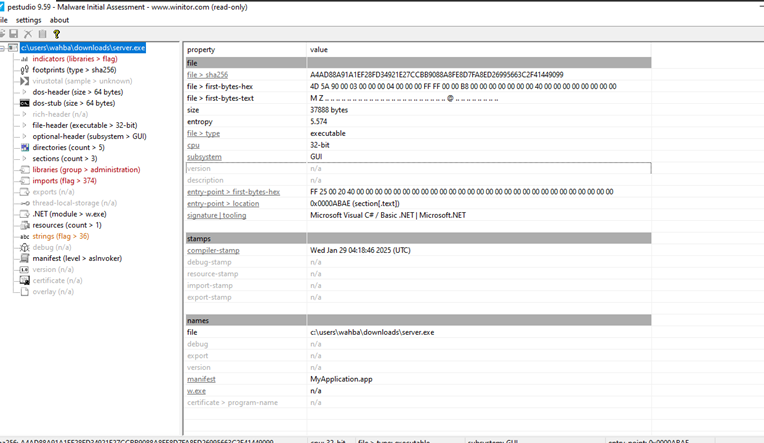
Task: Click the close file X toolbar icon
Action: point(28,34)
